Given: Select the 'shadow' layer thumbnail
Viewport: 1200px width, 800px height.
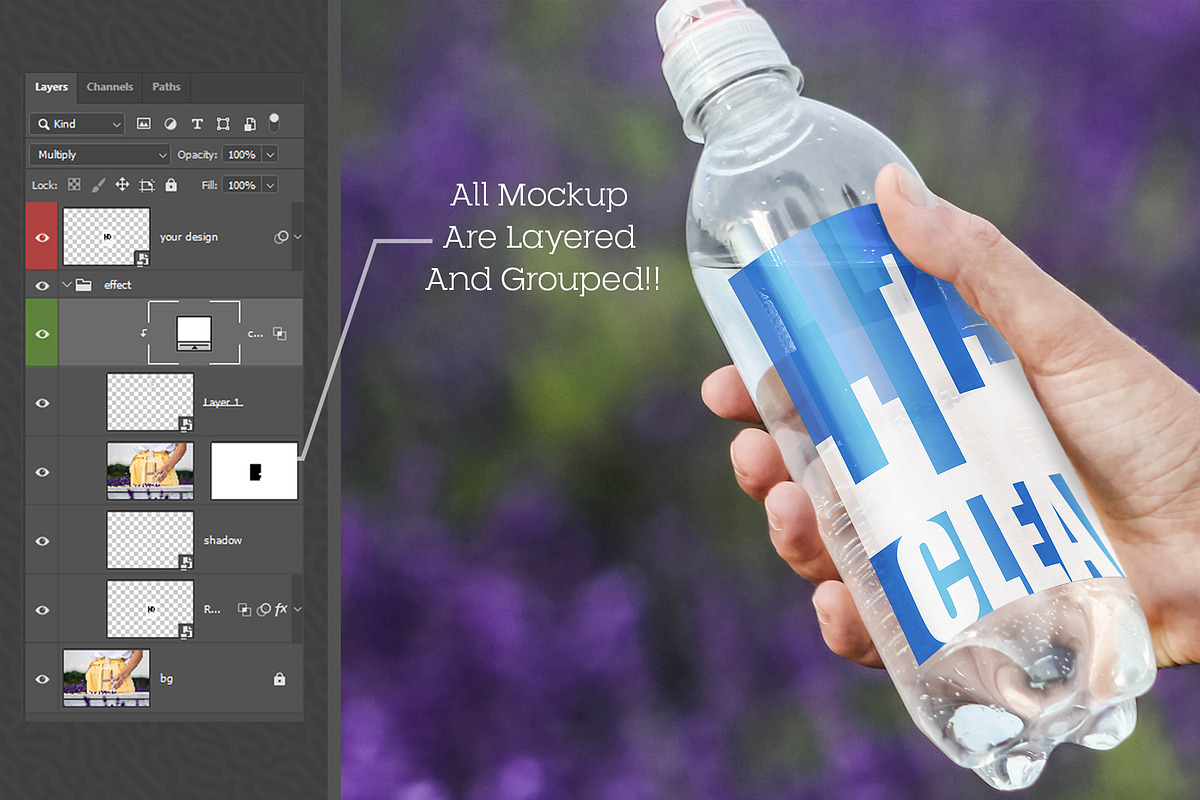Looking at the screenshot, I should (150, 540).
